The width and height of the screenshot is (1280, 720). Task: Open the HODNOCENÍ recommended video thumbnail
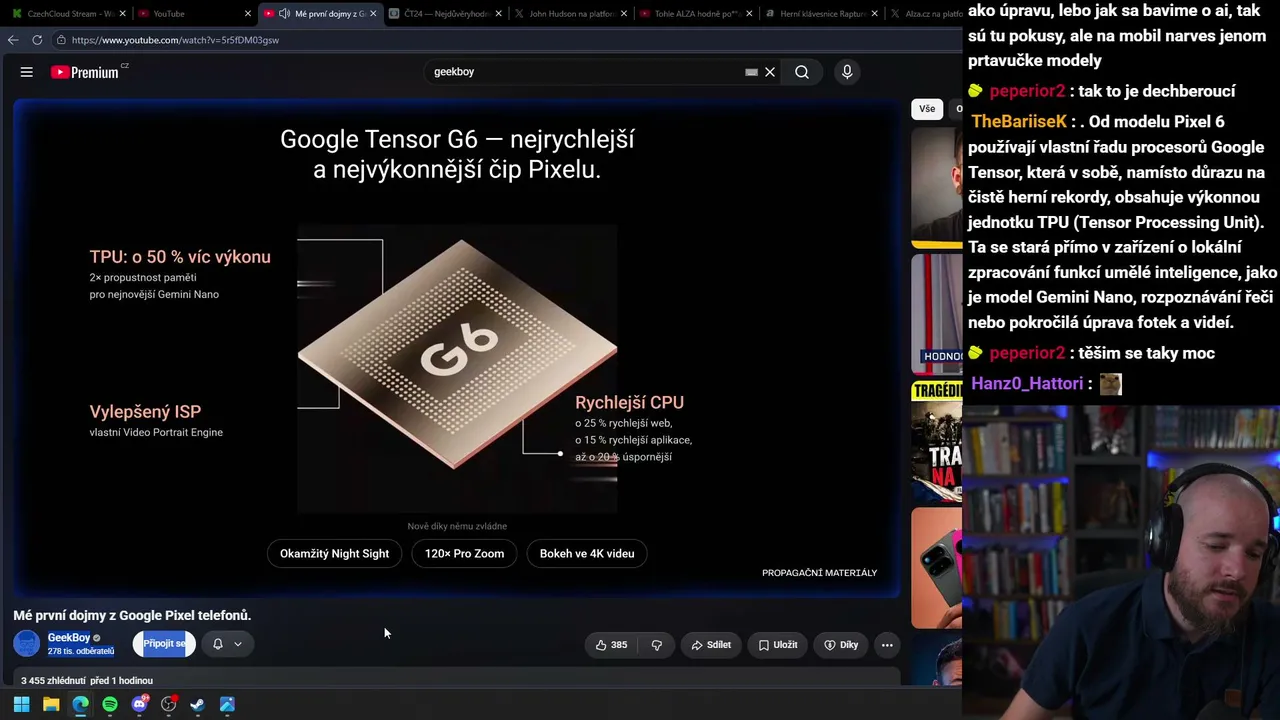coord(936,314)
